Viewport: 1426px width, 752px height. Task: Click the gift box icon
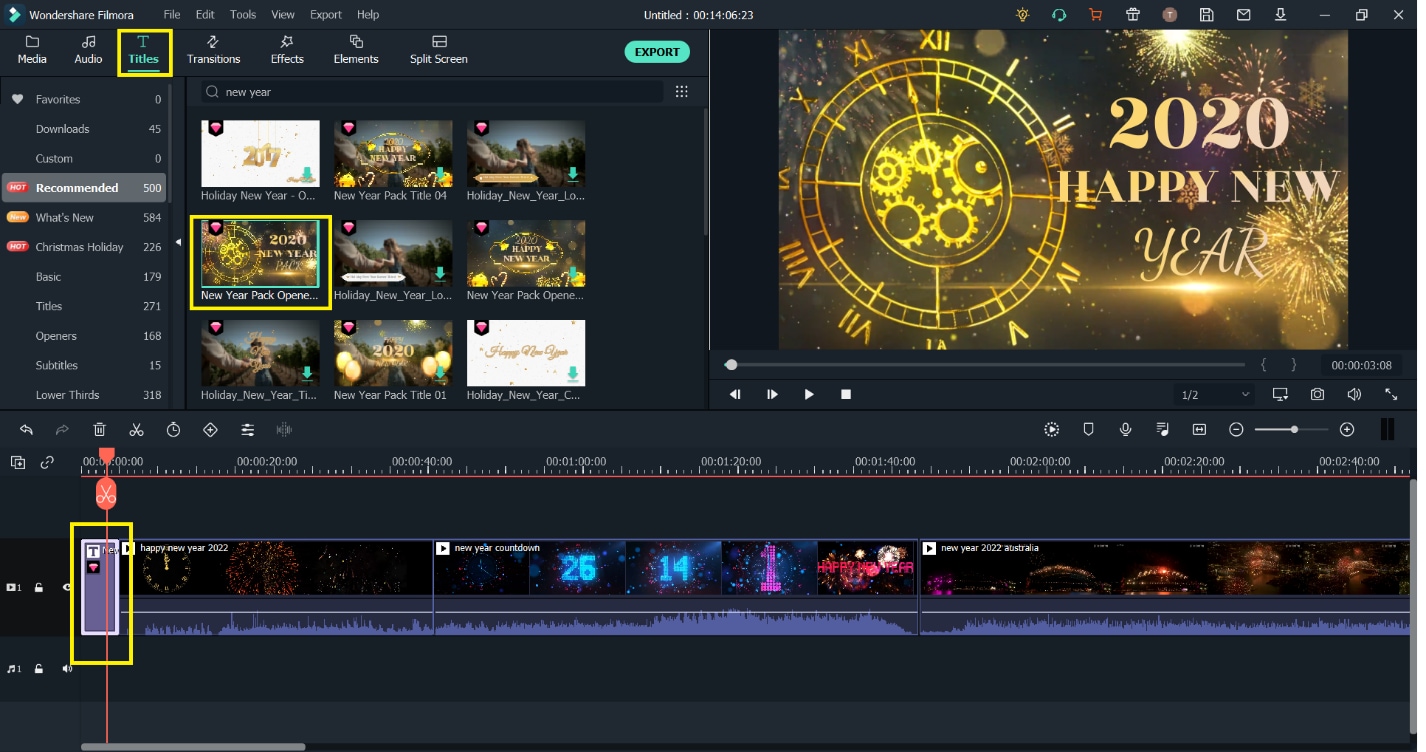click(x=1132, y=15)
